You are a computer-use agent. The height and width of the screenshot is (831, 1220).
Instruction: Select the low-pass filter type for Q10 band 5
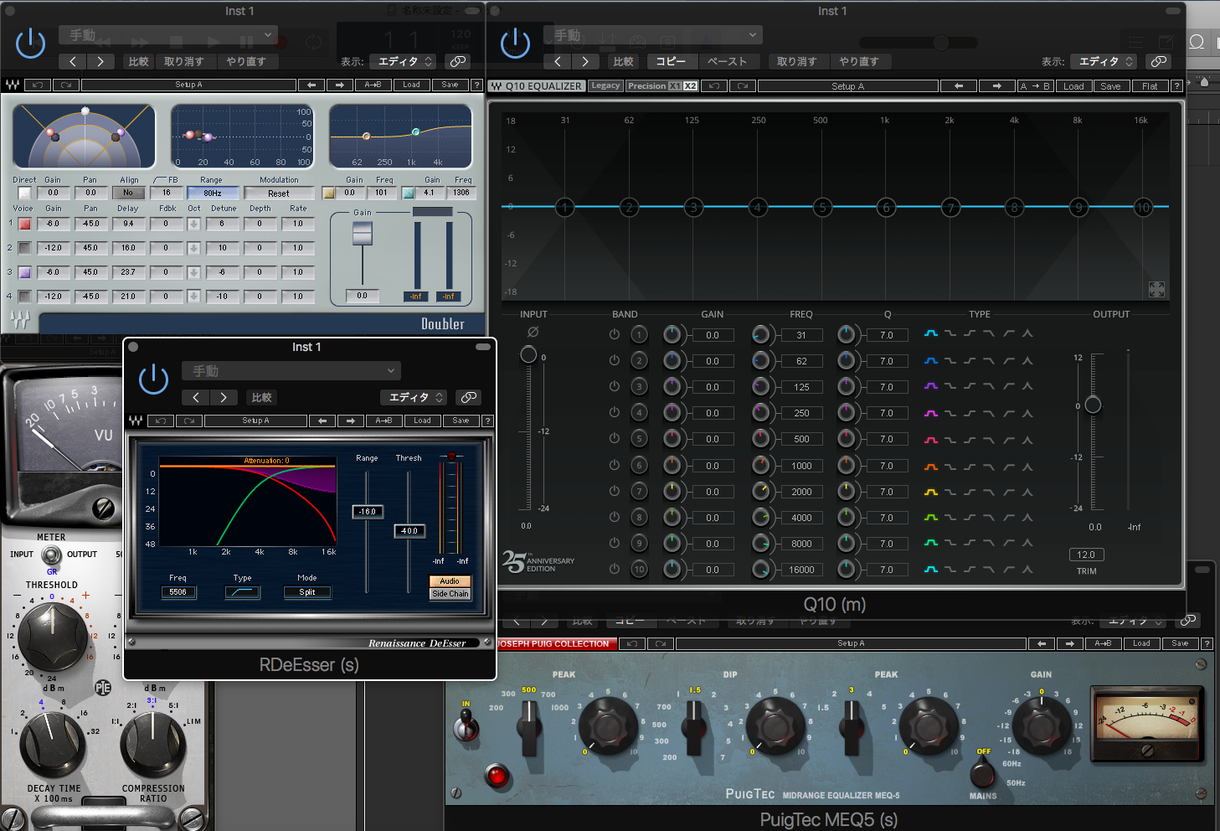989,439
